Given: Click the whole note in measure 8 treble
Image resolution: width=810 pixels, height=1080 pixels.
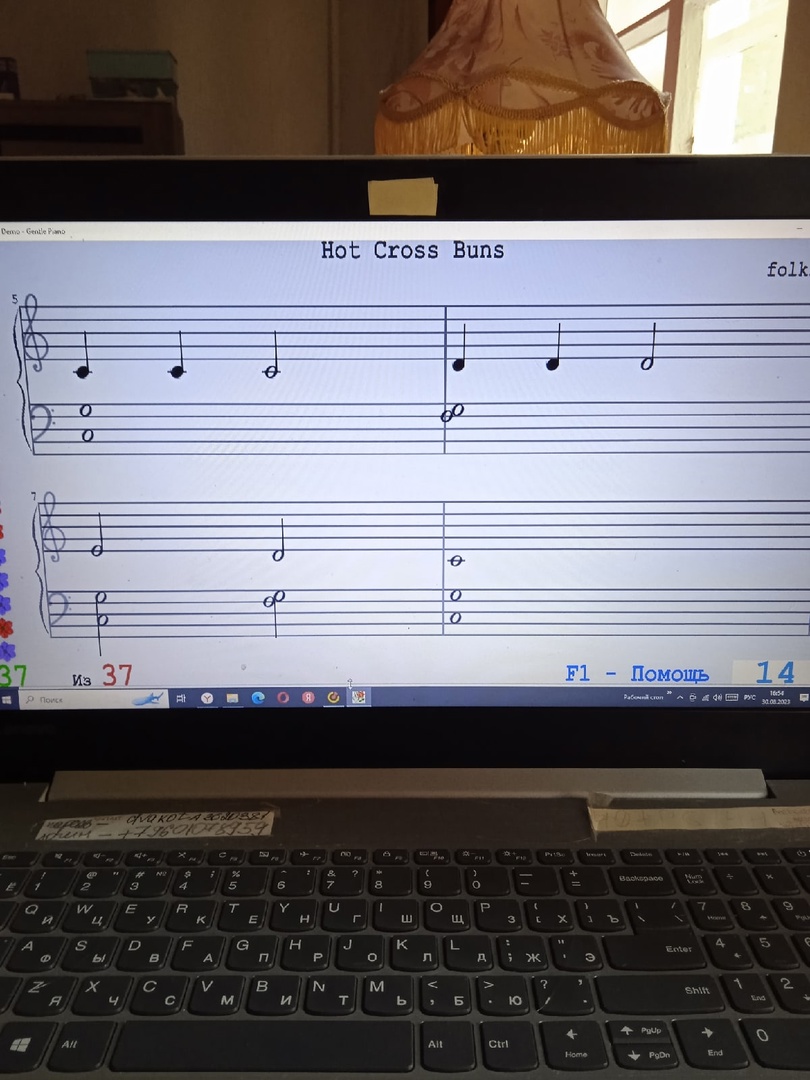Looking at the screenshot, I should [456, 561].
